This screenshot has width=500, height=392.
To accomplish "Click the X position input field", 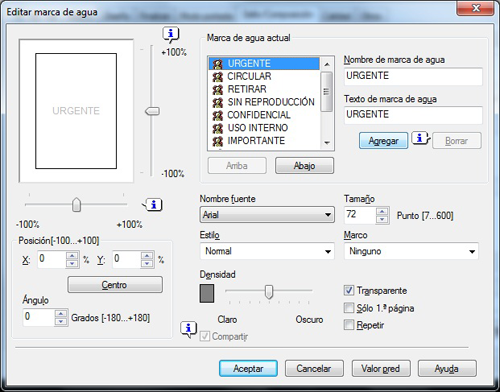I will click(x=52, y=259).
